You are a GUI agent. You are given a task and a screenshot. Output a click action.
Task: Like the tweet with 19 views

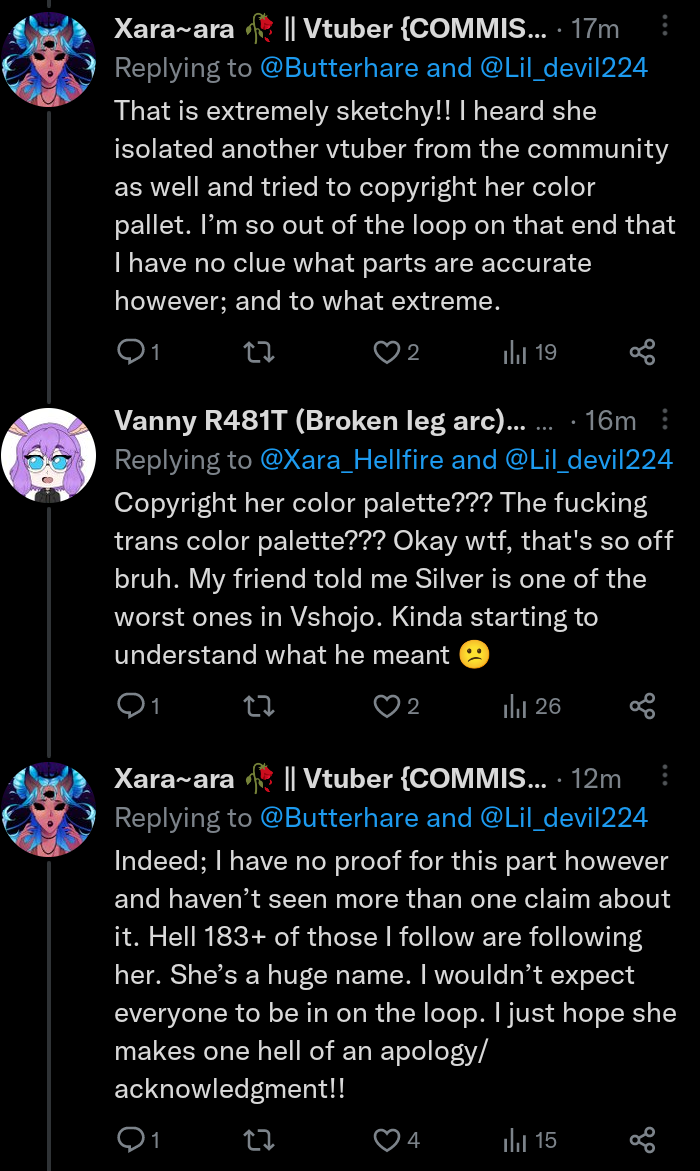point(386,352)
